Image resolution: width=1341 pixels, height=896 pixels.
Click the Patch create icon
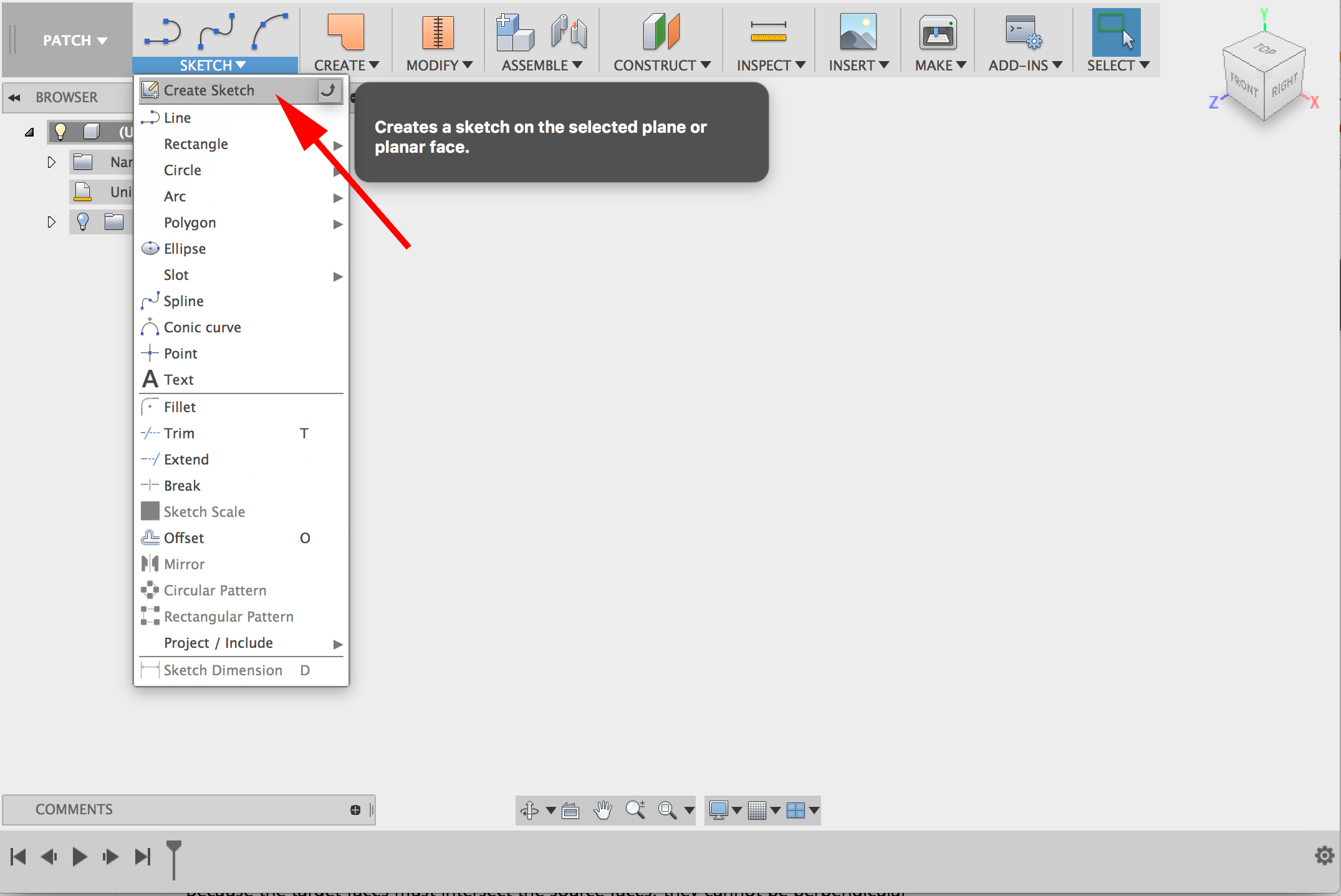point(345,32)
